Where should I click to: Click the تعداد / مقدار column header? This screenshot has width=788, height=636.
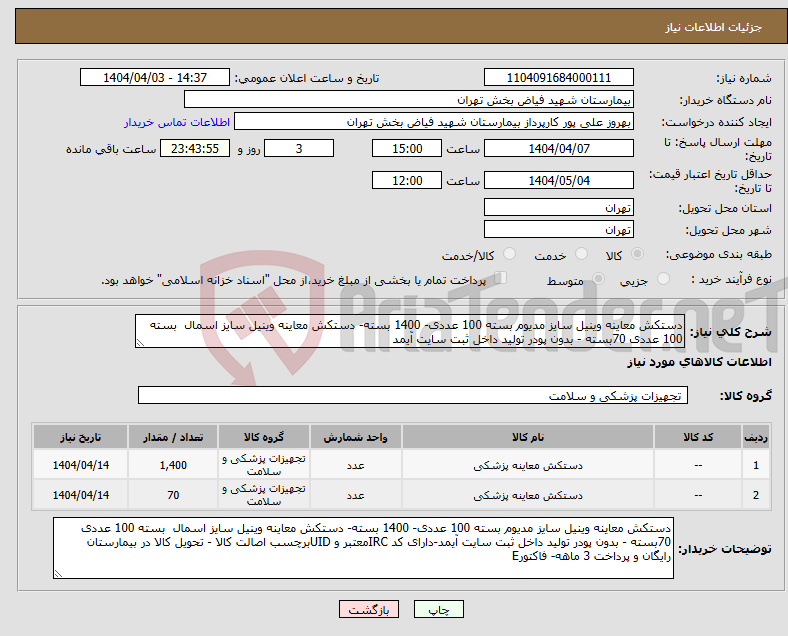(173, 437)
